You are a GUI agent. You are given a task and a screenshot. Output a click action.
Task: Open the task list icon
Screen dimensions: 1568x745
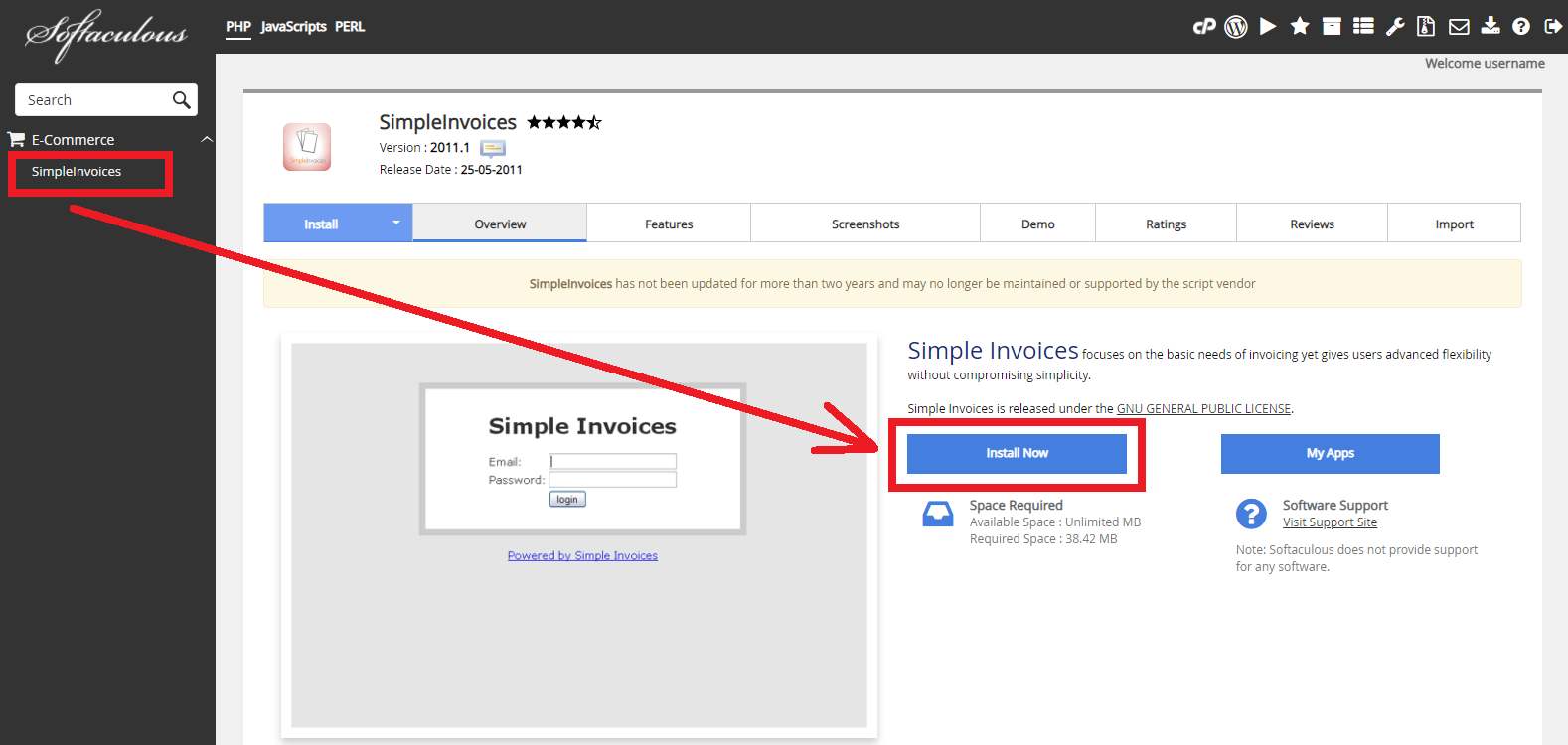(x=1363, y=26)
